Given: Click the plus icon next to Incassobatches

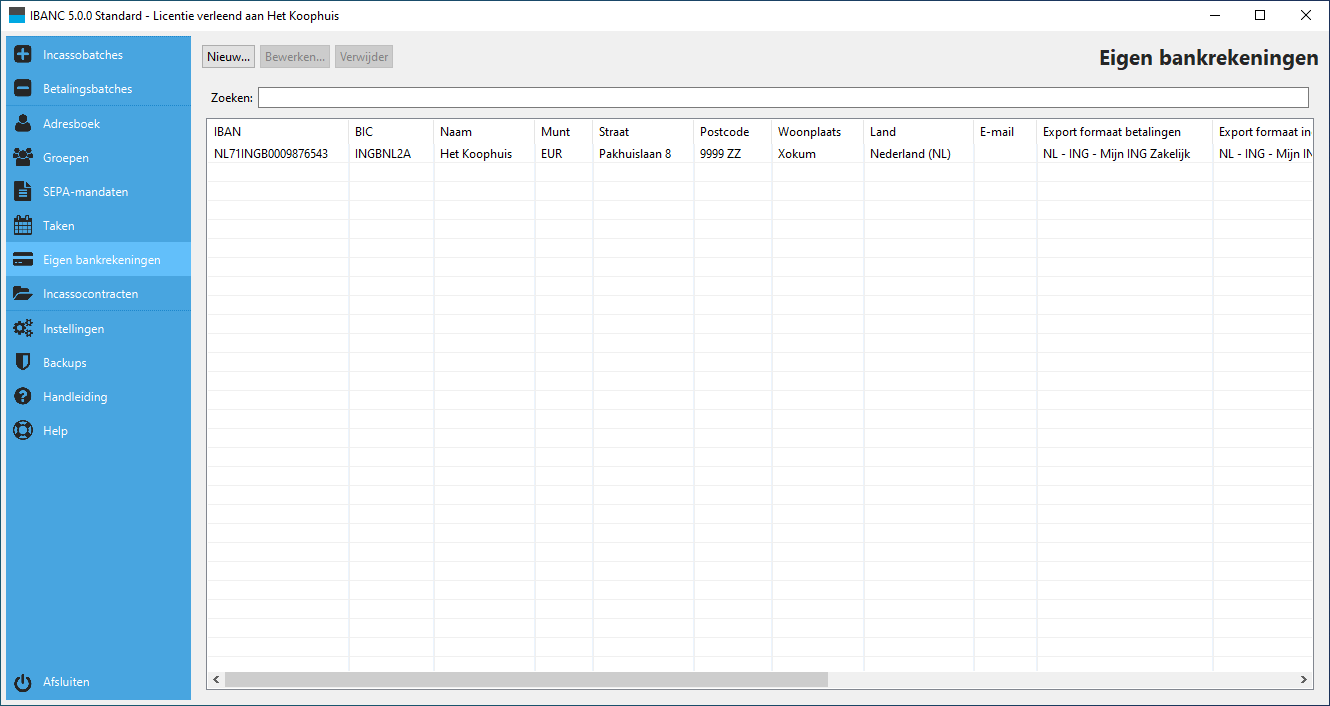Looking at the screenshot, I should 23,55.
